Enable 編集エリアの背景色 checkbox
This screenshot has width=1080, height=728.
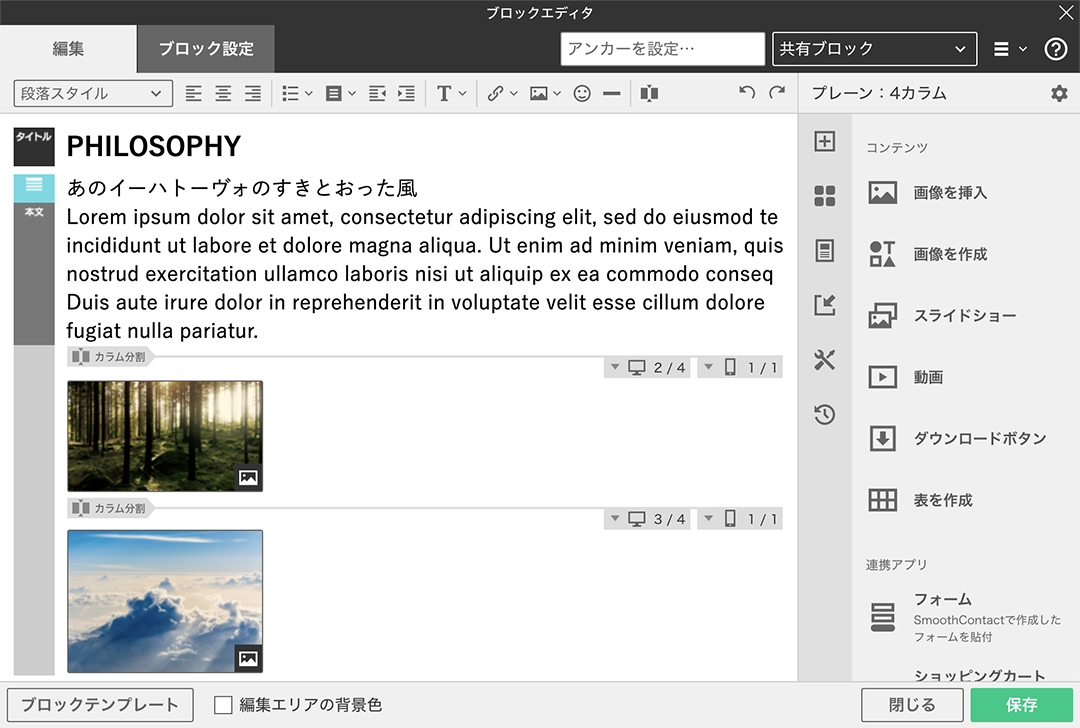click(224, 705)
